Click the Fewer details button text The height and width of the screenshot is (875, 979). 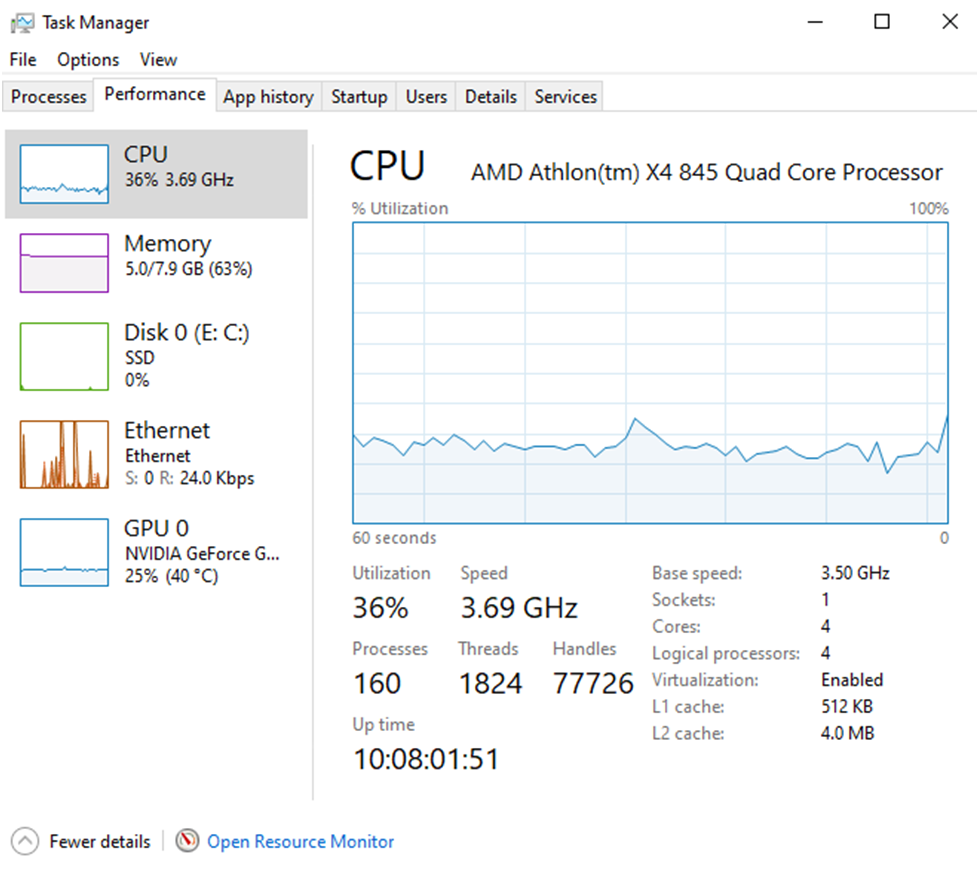coord(100,842)
